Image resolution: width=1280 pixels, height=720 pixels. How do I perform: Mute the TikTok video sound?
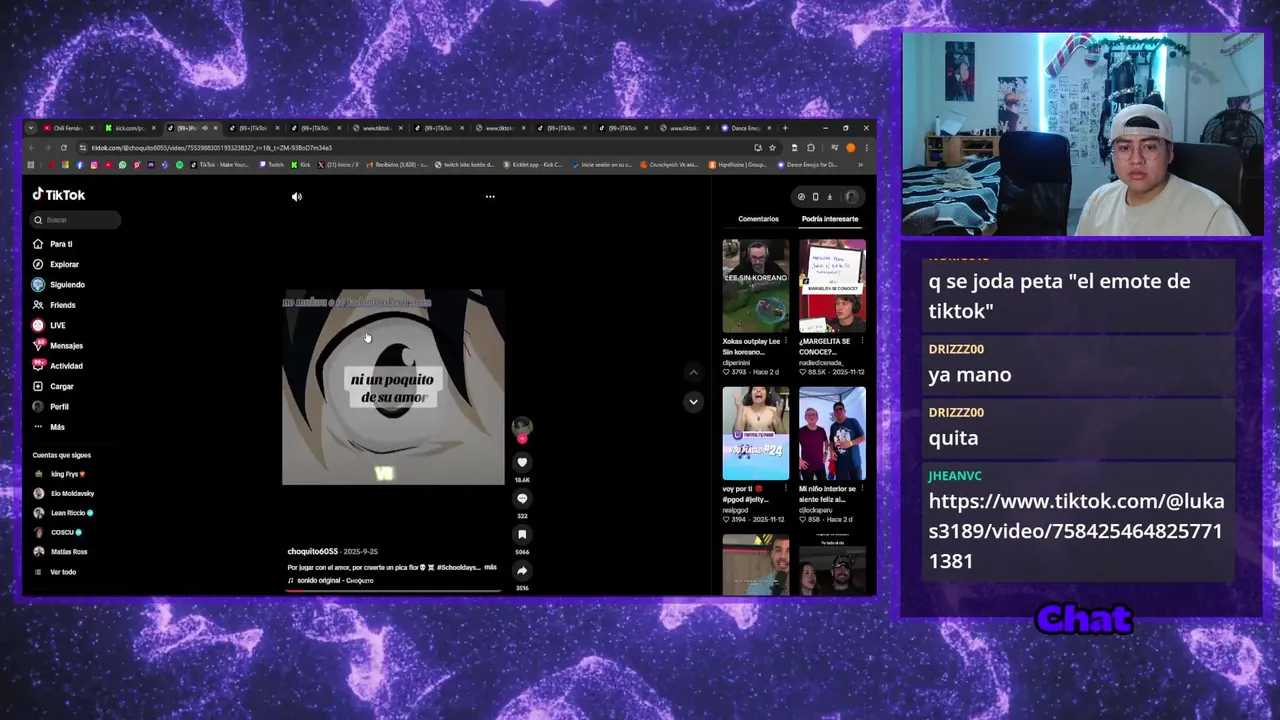pos(296,197)
